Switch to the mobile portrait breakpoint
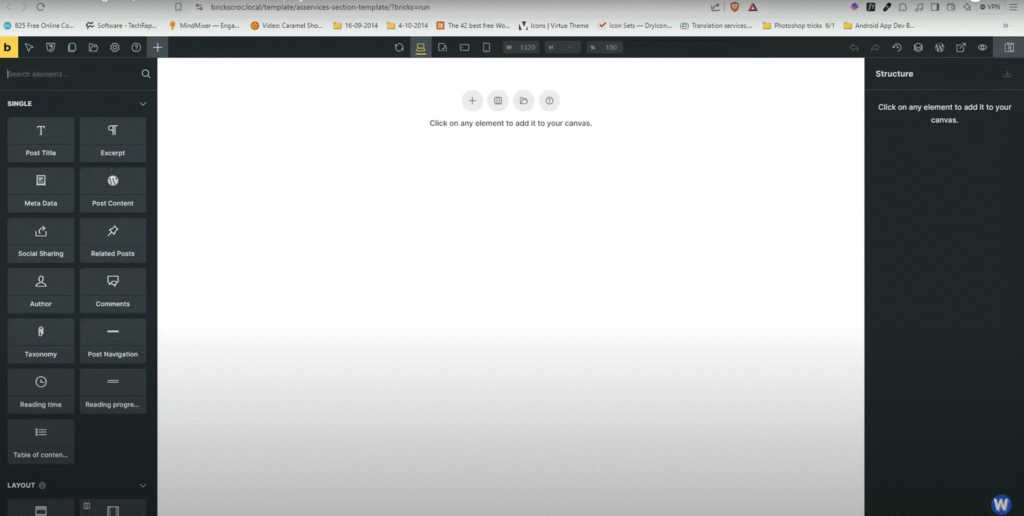The width and height of the screenshot is (1024, 516). tap(486, 47)
